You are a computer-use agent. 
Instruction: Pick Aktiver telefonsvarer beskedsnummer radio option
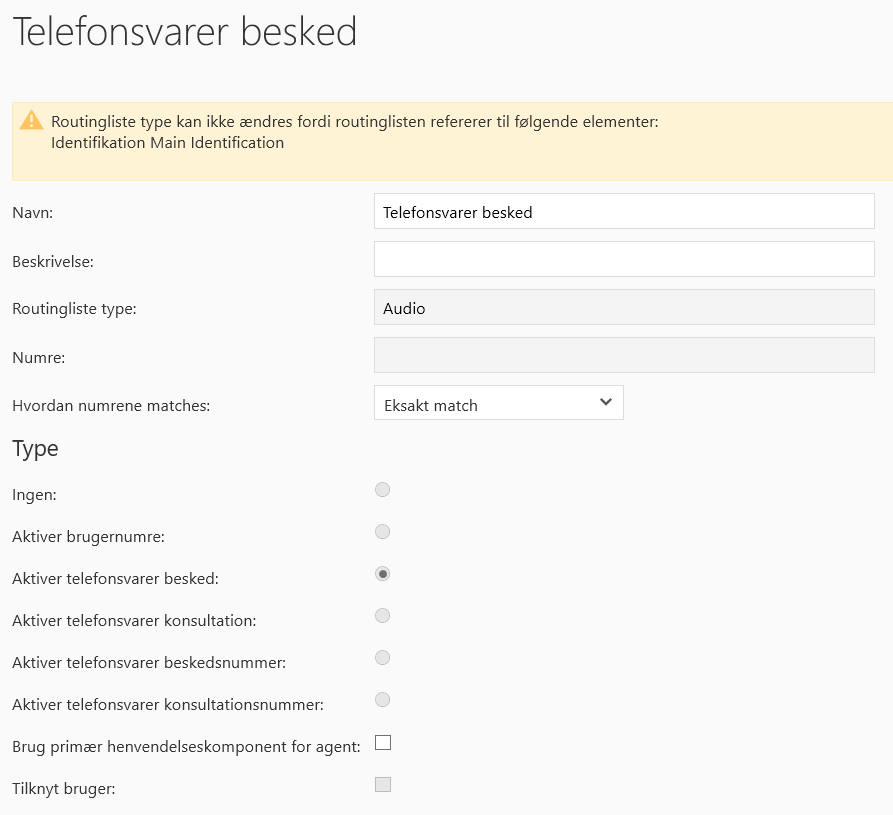tap(382, 658)
